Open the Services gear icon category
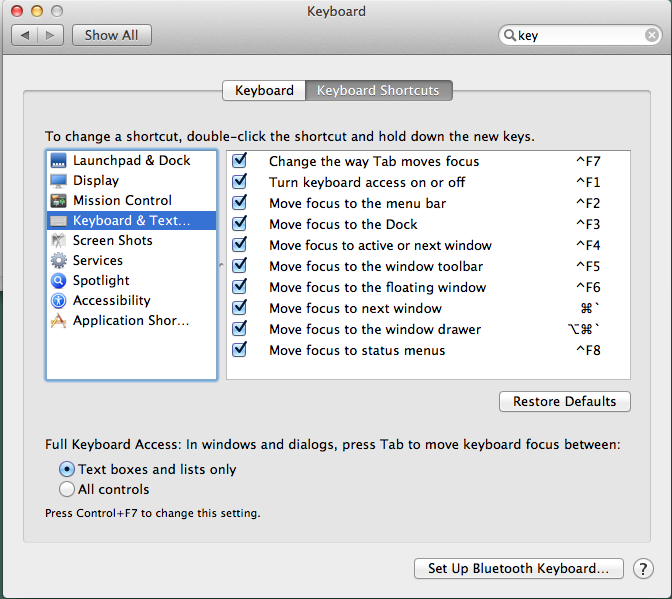Viewport: 672px width, 599px height. pos(58,261)
